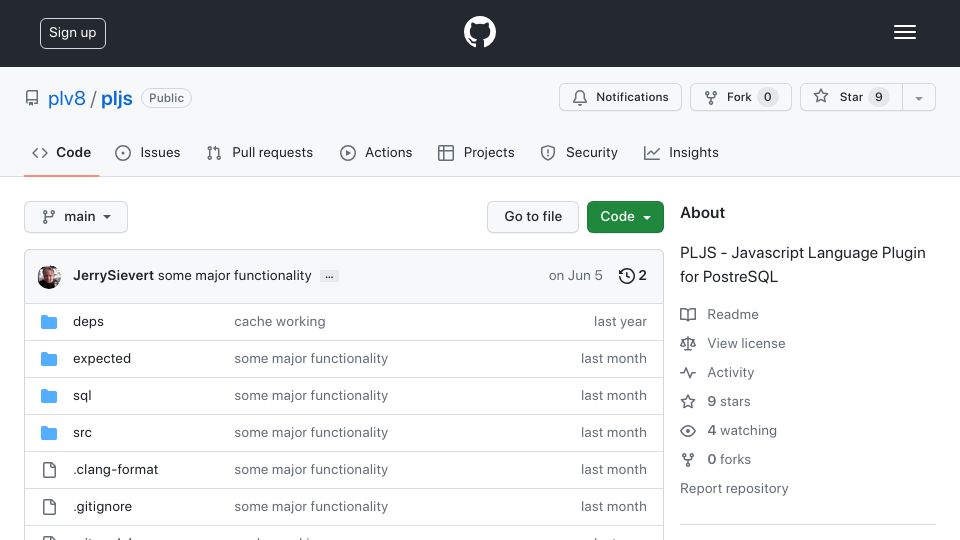The image size is (960, 540).
Task: Star the pljs repository
Action: point(851,97)
